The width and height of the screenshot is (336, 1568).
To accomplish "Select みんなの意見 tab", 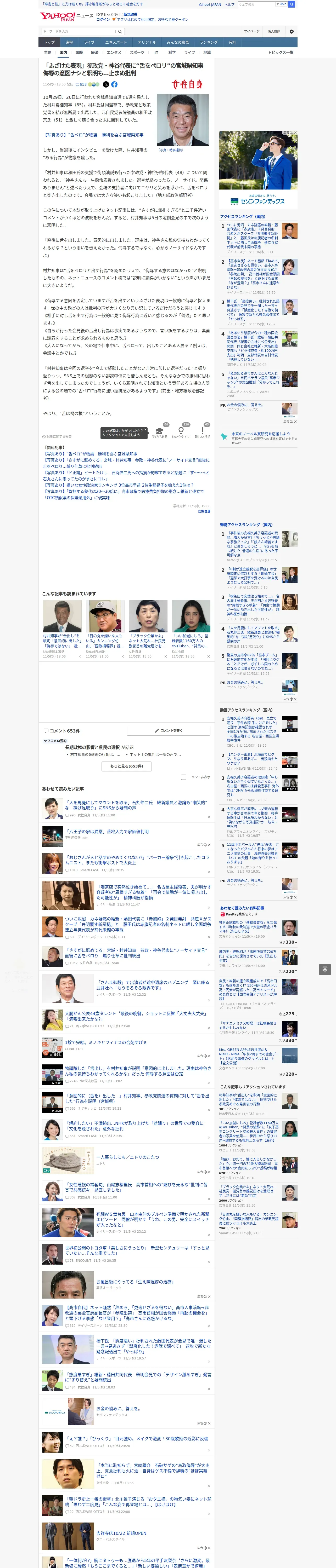I will click(178, 43).
